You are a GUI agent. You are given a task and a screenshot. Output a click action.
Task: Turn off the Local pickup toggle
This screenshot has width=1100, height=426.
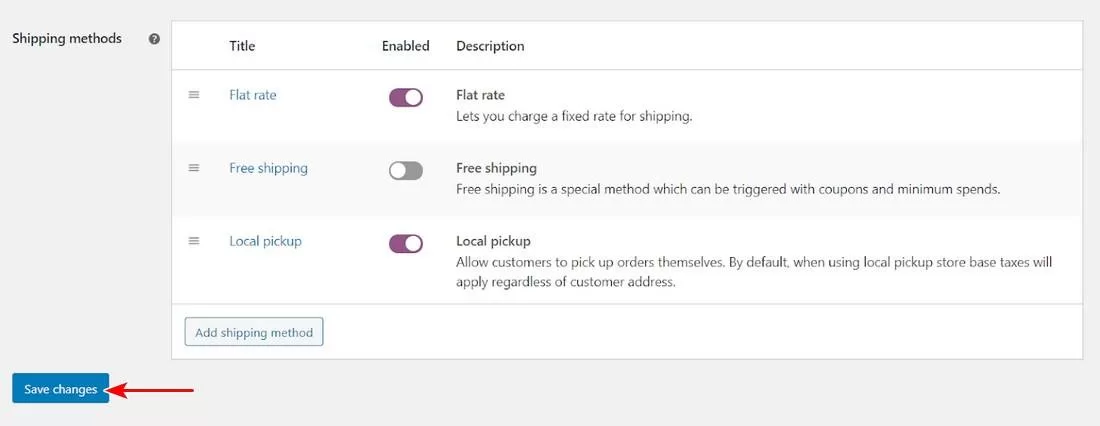coord(406,243)
